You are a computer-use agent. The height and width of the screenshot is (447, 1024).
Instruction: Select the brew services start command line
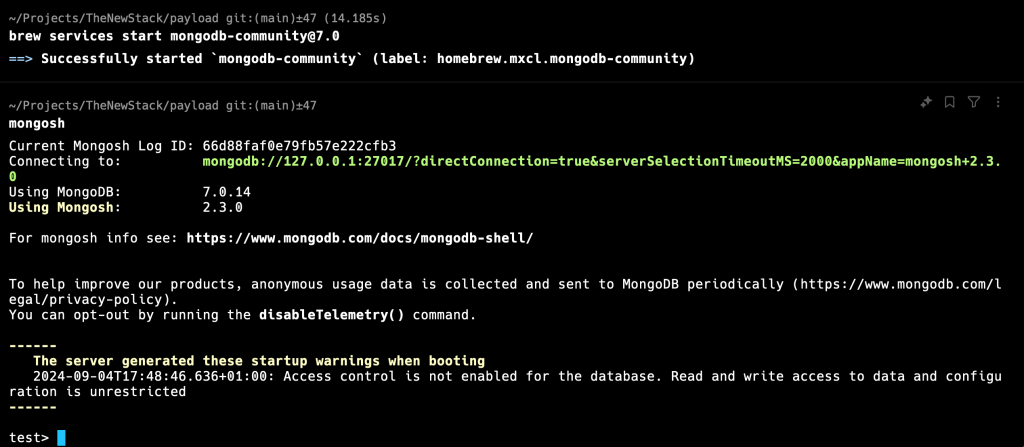(174, 35)
